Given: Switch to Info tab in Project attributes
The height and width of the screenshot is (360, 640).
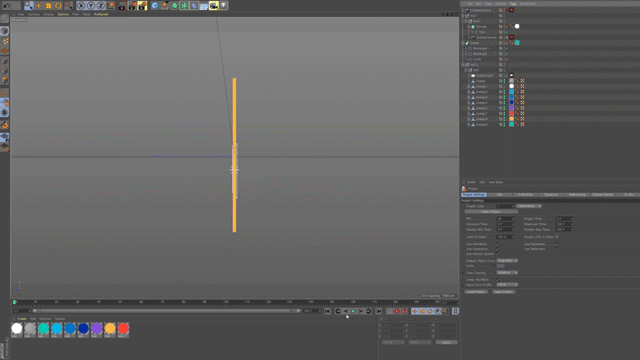Looking at the screenshot, I should [x=499, y=195].
